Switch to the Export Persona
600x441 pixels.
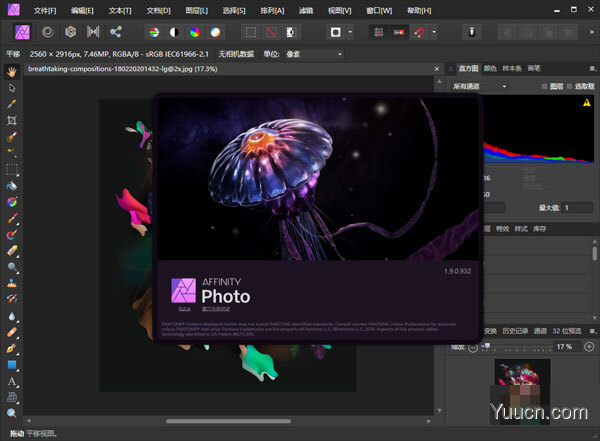tap(116, 32)
